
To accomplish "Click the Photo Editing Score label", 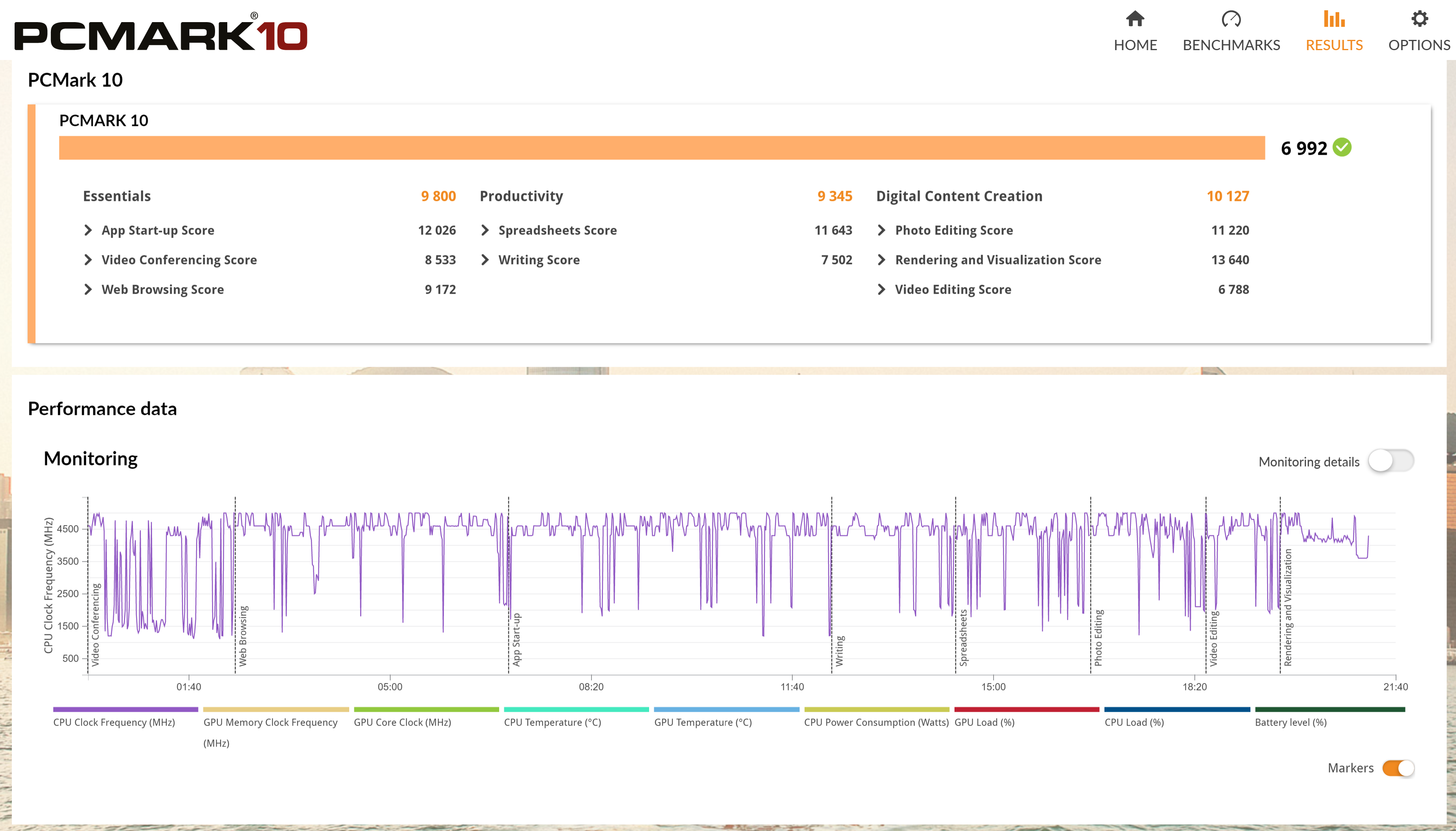I will (954, 230).
